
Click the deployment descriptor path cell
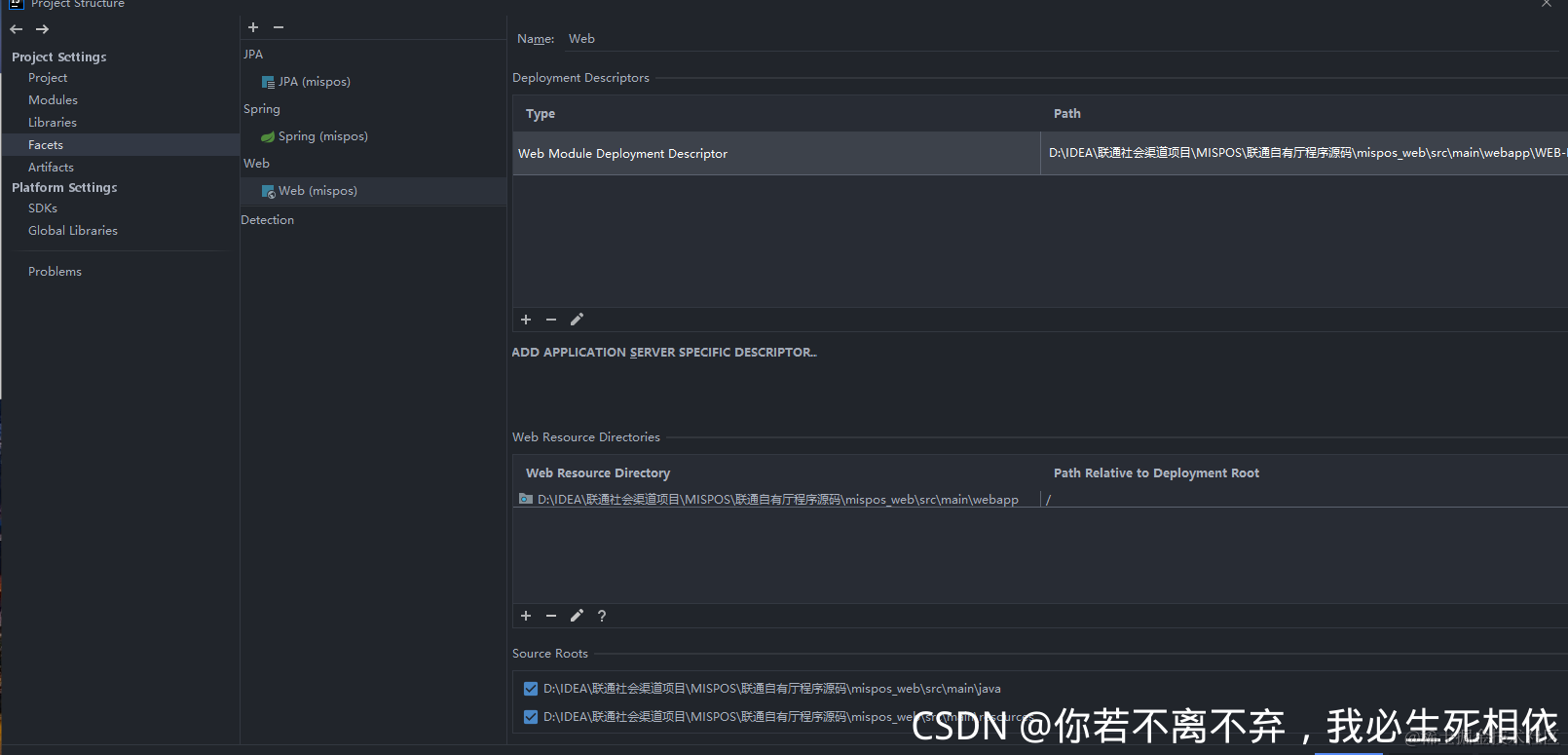(x=1304, y=154)
